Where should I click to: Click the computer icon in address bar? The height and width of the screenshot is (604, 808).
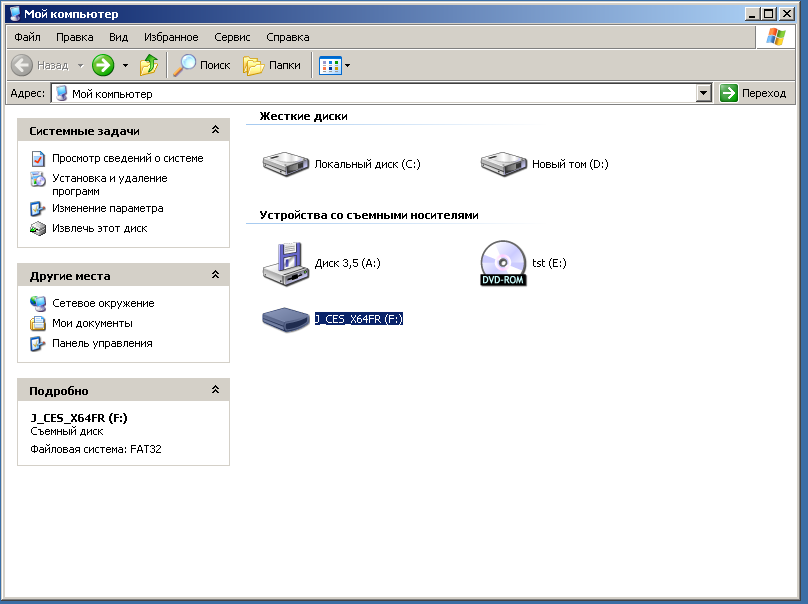tap(61, 93)
